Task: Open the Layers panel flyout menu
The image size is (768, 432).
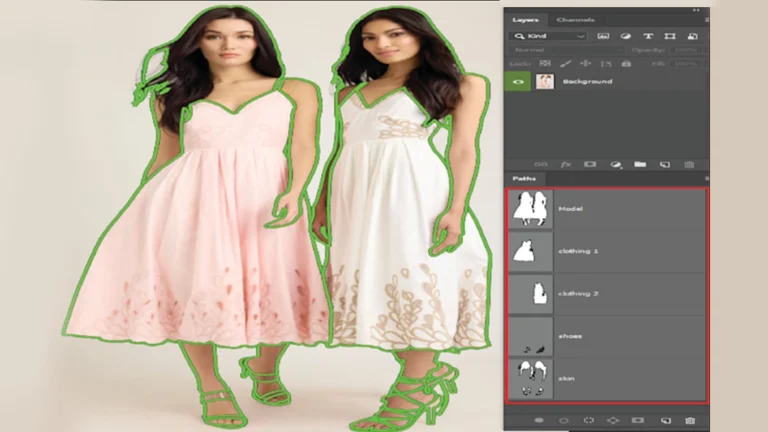Action: [x=706, y=20]
